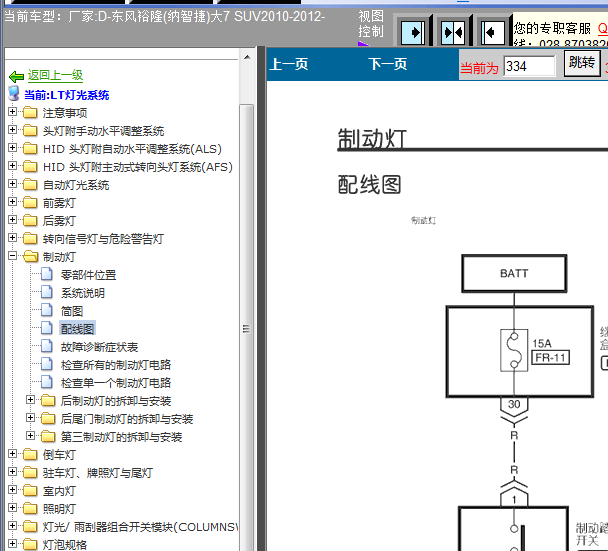
Task: Click the green back arrow icon
Action: coord(16,76)
